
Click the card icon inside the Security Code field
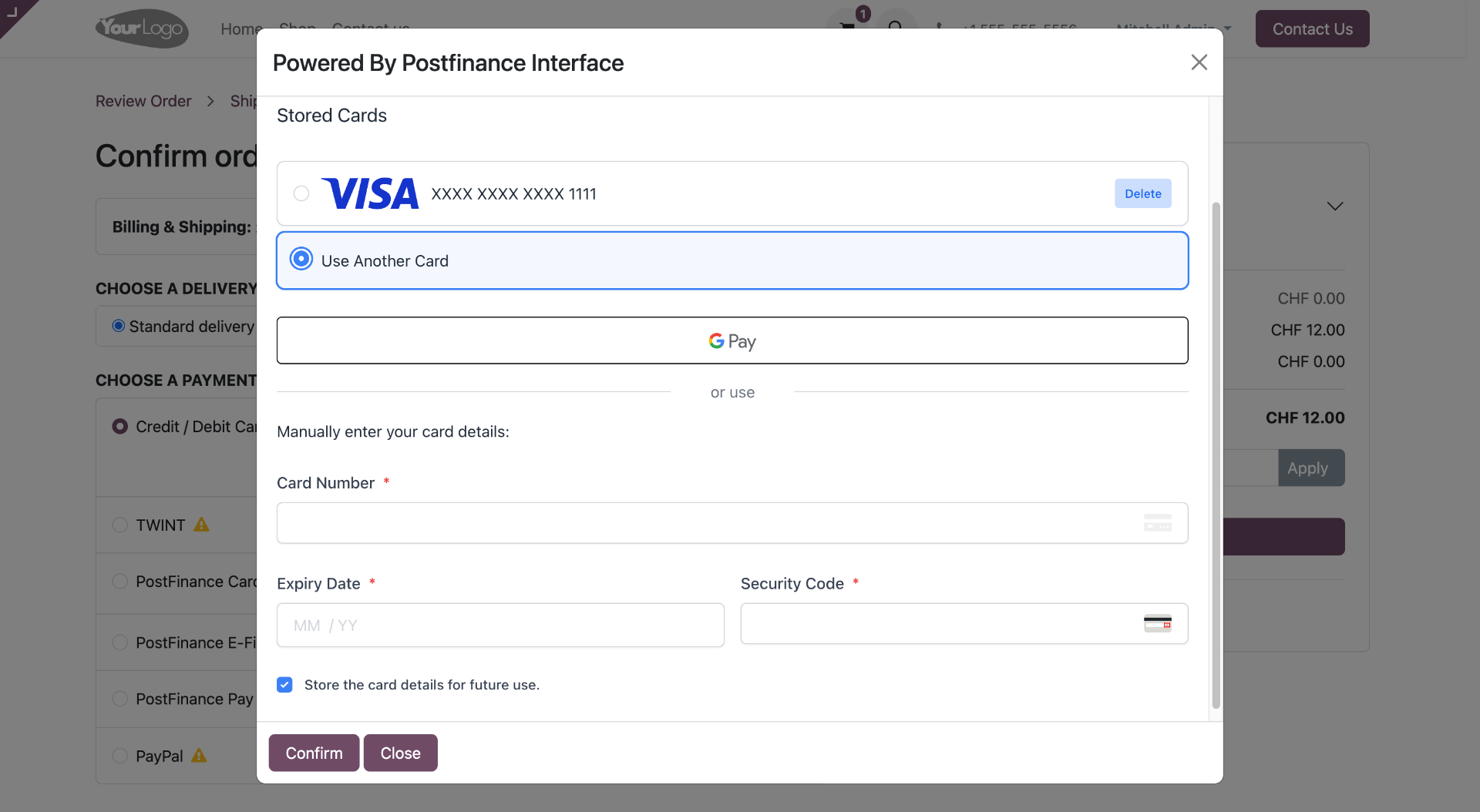coord(1158,623)
